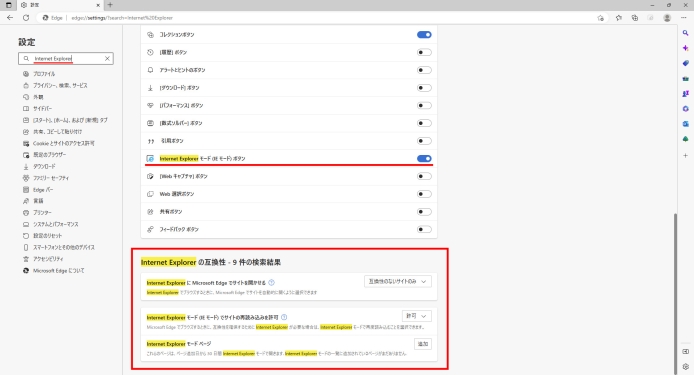Turn off the Internet Explorer mode button toggle
694x375 pixels.
[424, 159]
